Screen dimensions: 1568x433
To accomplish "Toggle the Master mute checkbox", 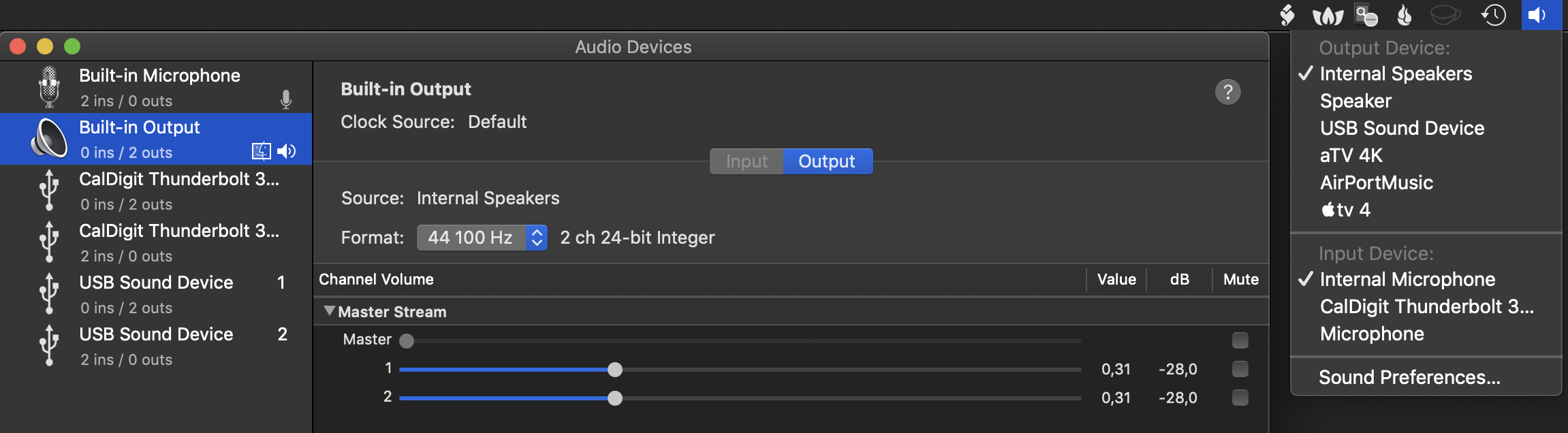I will point(1240,340).
